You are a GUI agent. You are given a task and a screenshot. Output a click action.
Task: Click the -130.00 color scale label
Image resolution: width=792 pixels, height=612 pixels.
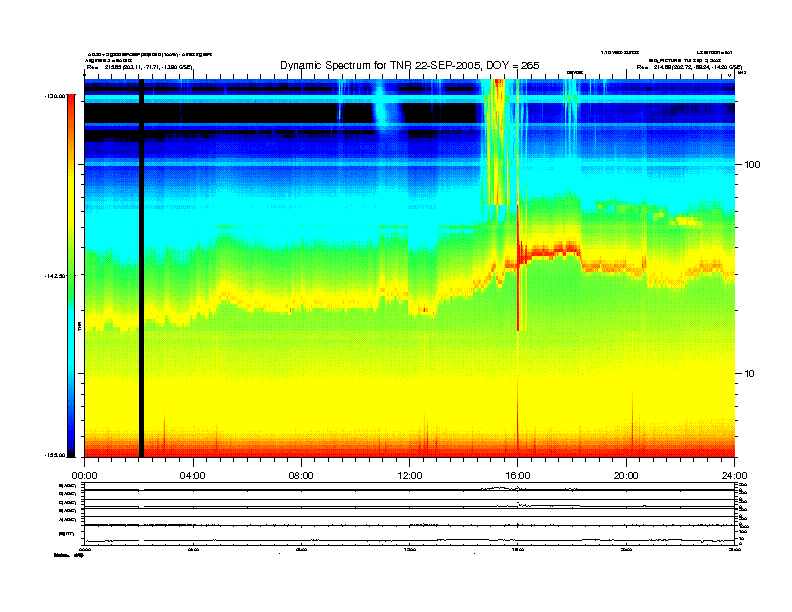(x=55, y=96)
